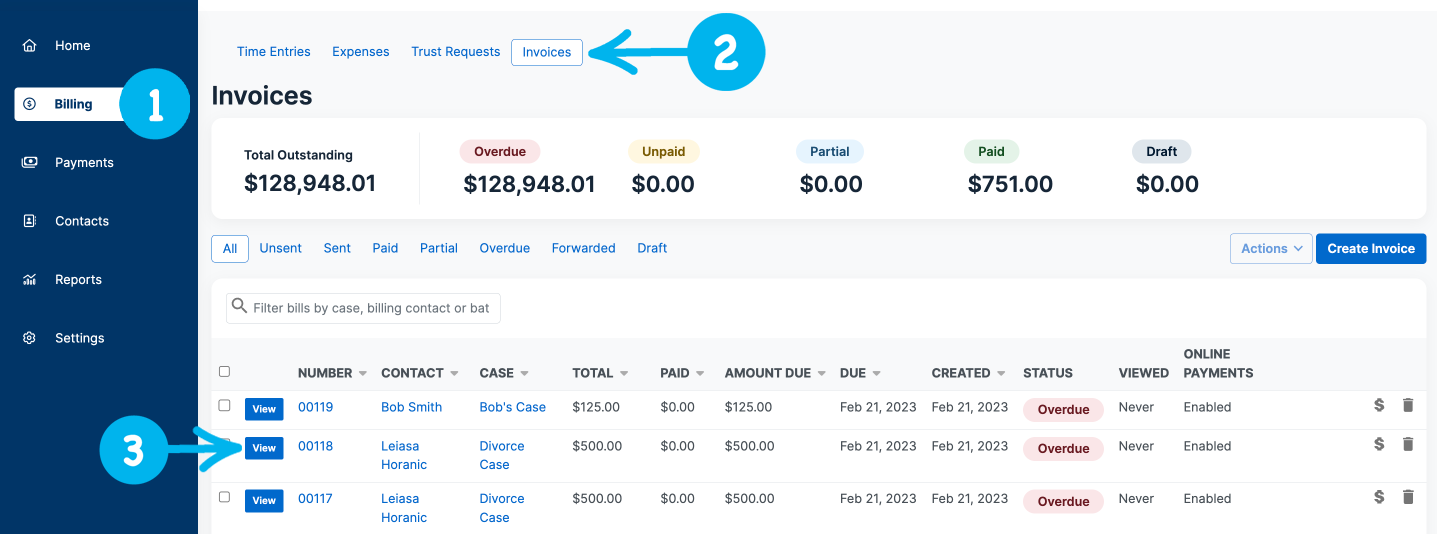
Task: Click the Home icon in sidebar
Action: coord(30,46)
